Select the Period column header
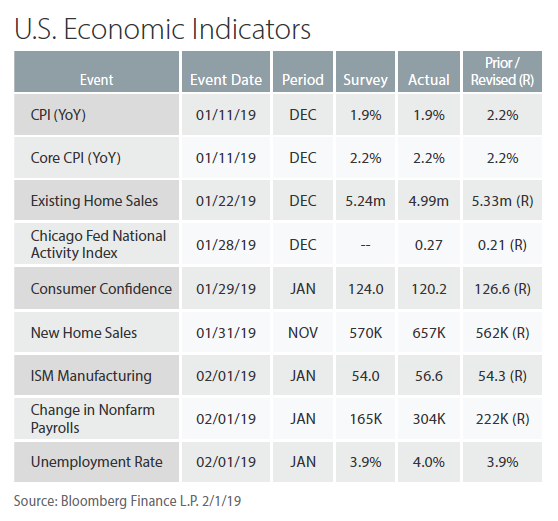Screen dimensions: 558x521 click(303, 72)
